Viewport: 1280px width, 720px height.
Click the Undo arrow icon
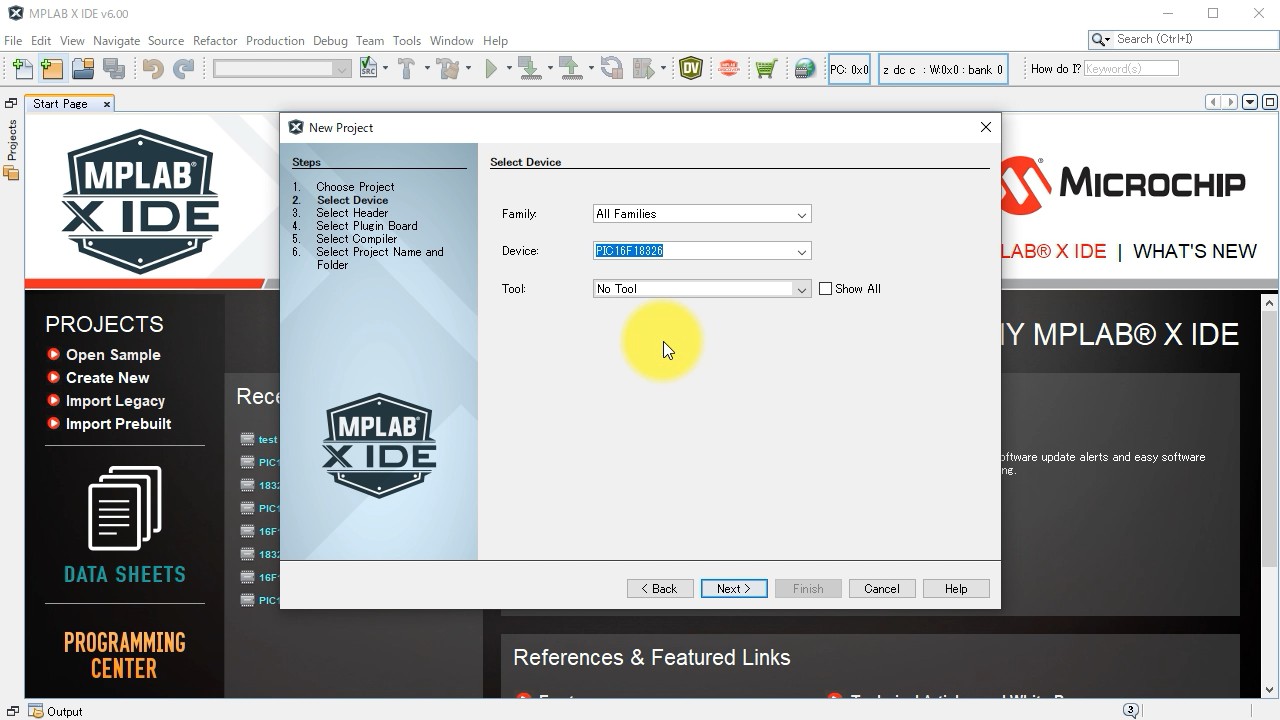(153, 69)
